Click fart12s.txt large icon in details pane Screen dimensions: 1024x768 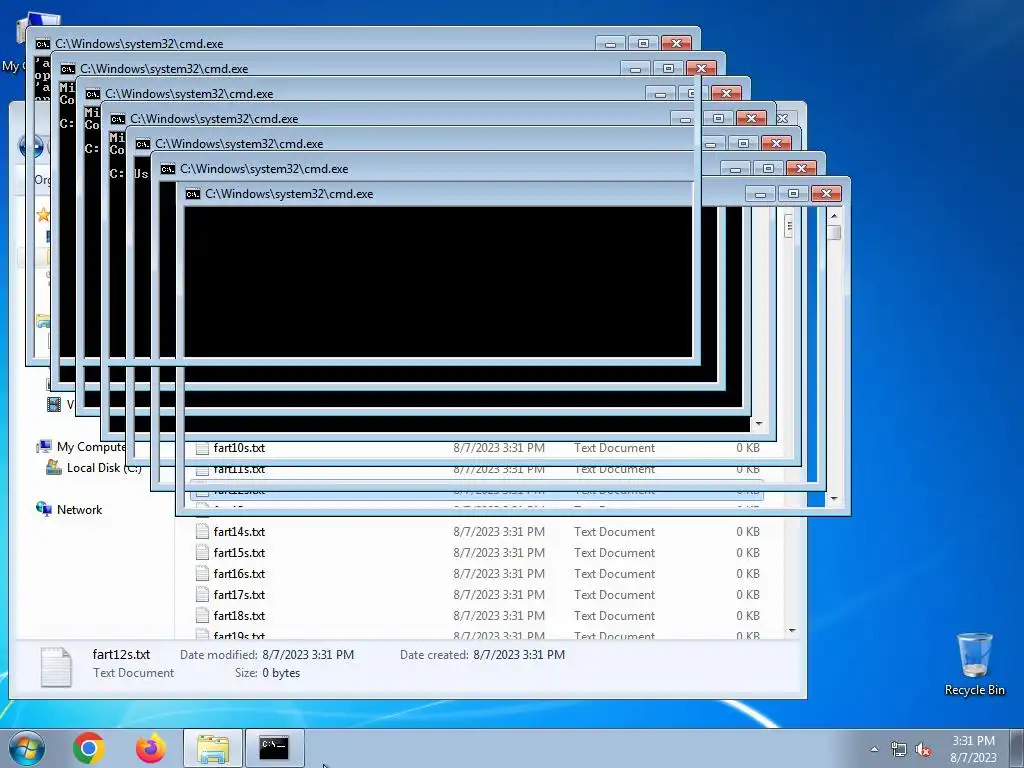(x=56, y=667)
